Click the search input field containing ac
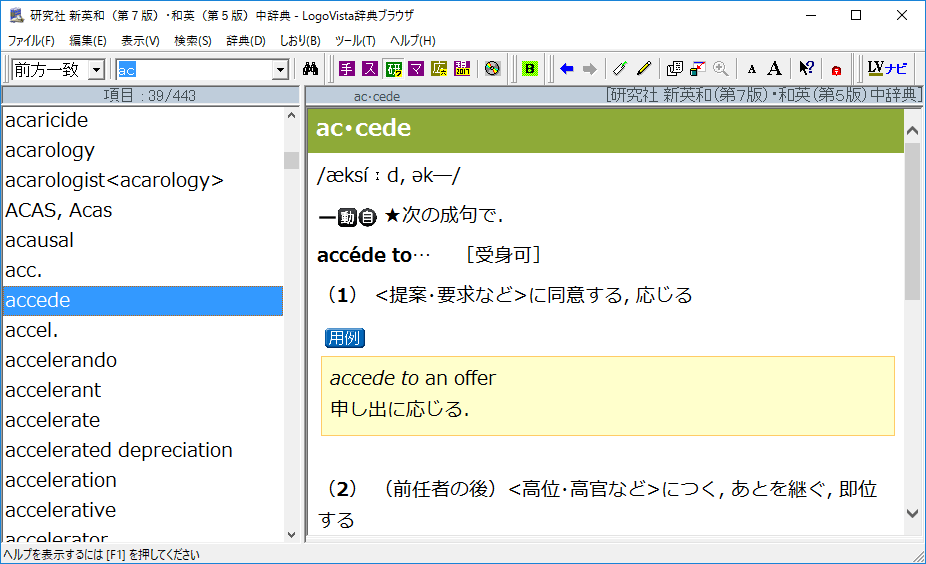This screenshot has height=564, width=926. pos(195,70)
